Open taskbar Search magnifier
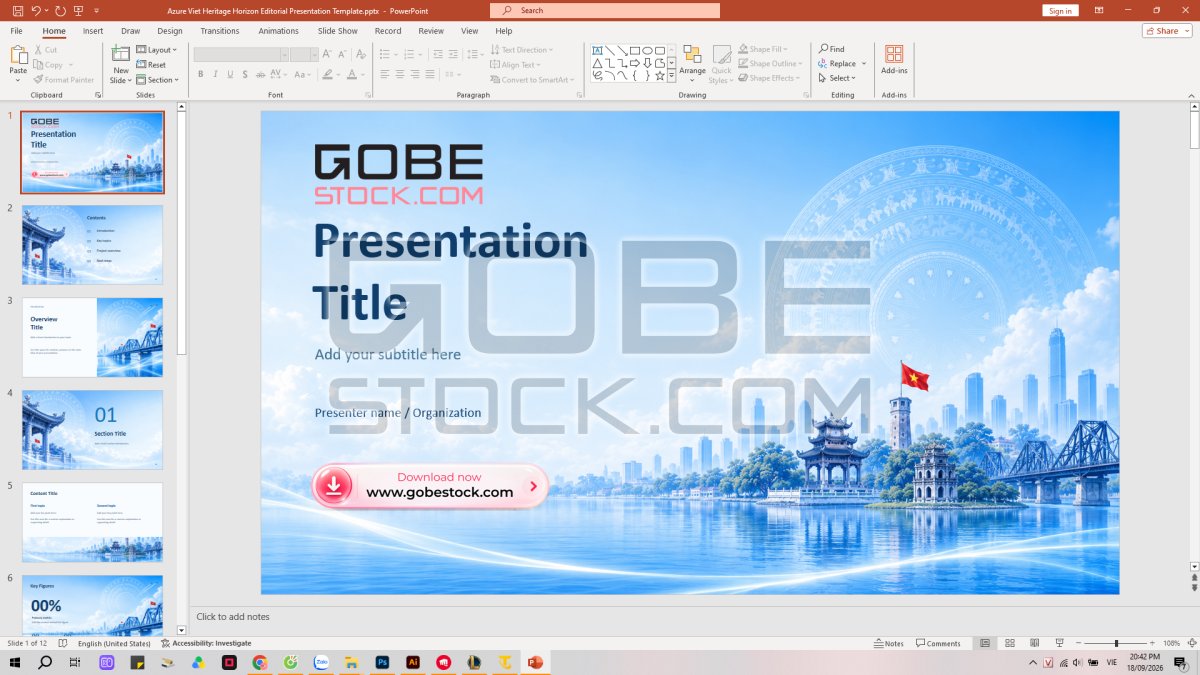Viewport: 1200px width, 675px height. click(x=45, y=662)
